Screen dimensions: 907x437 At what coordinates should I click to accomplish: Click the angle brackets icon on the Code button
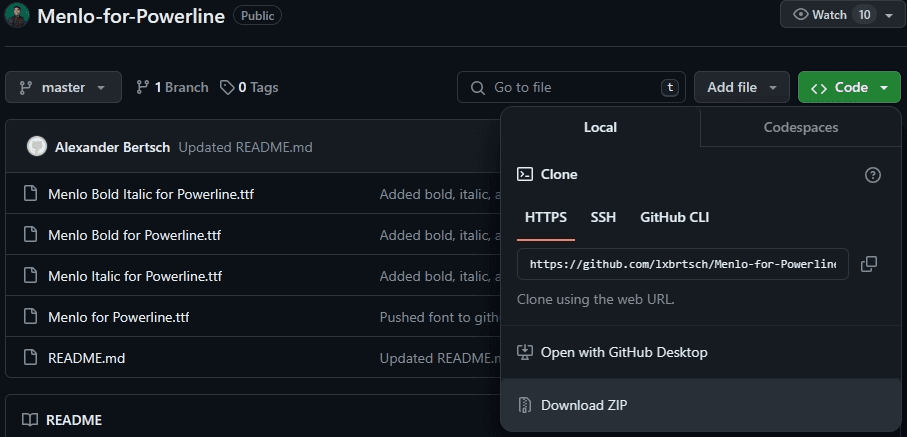818,88
